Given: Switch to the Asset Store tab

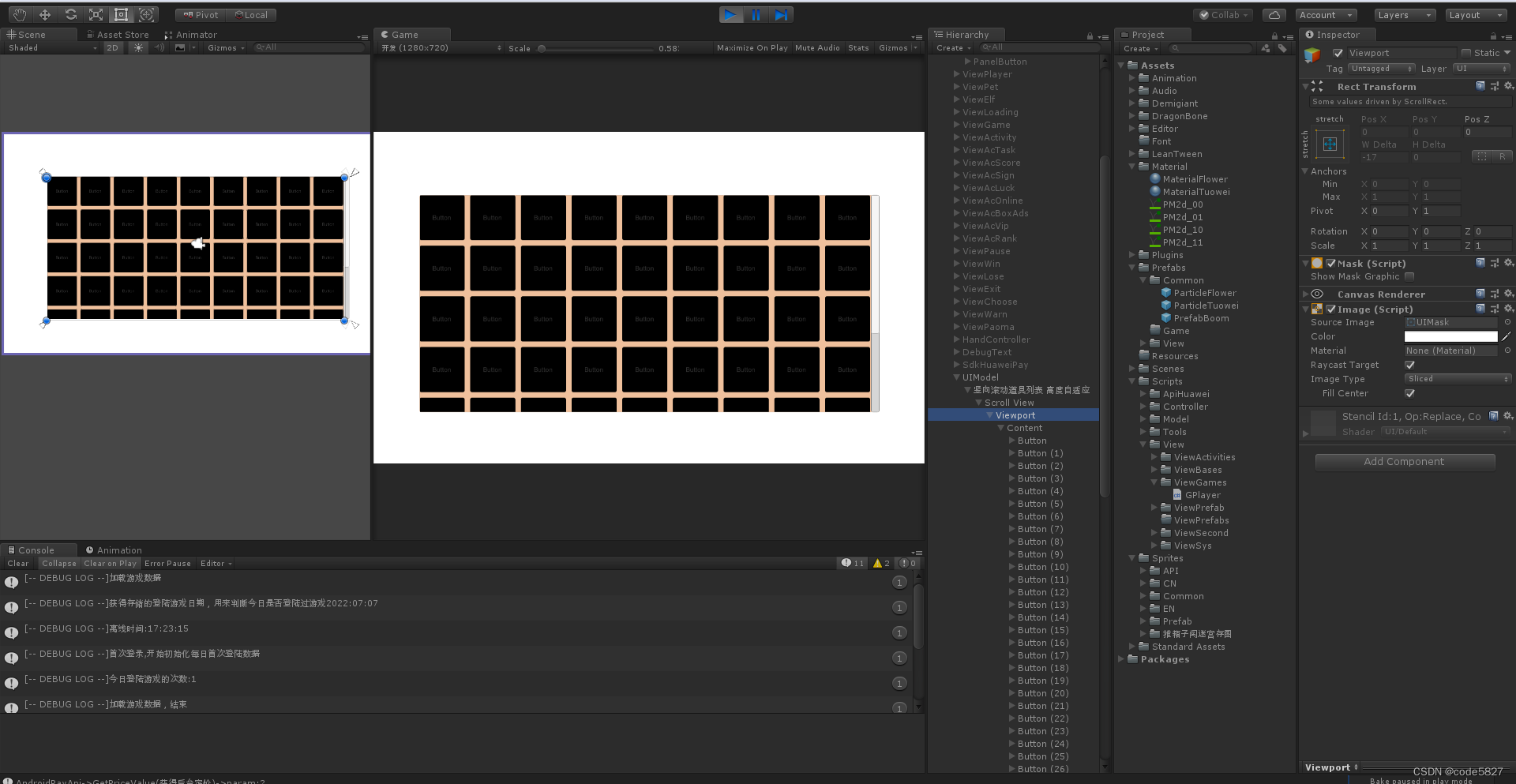Looking at the screenshot, I should [118, 34].
